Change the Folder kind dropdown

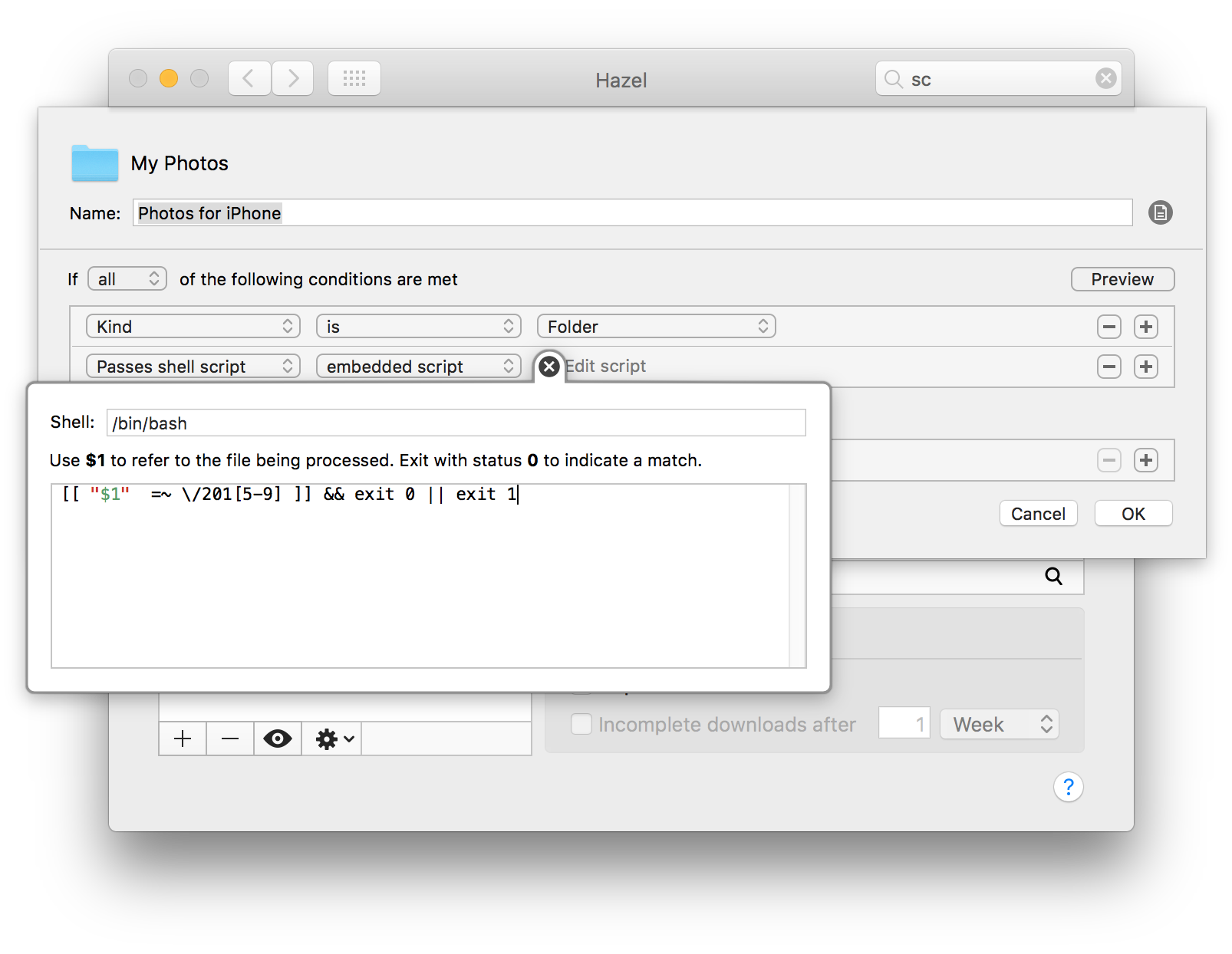[656, 327]
